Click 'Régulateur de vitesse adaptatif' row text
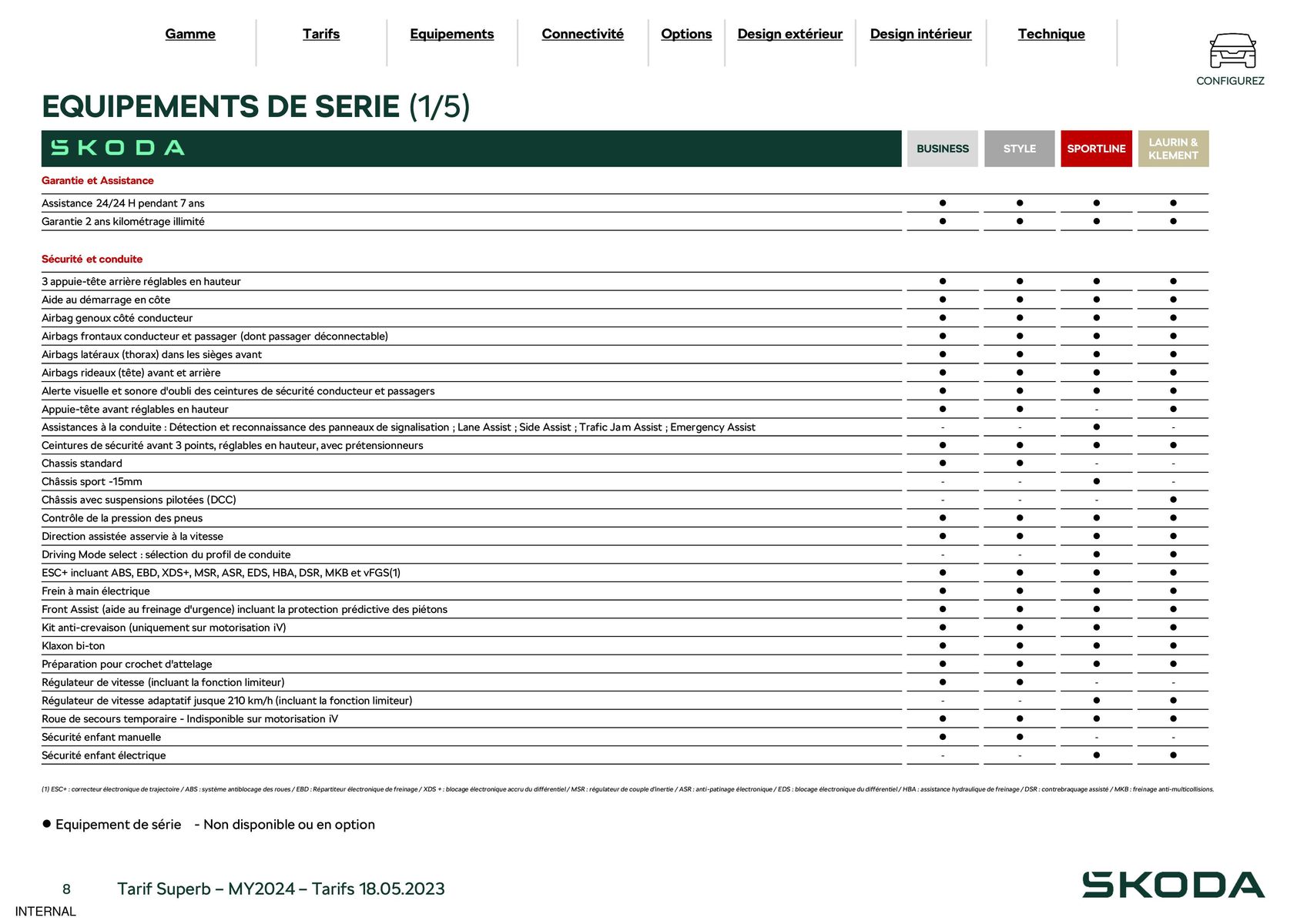This screenshot has height=924, width=1307. tap(227, 701)
